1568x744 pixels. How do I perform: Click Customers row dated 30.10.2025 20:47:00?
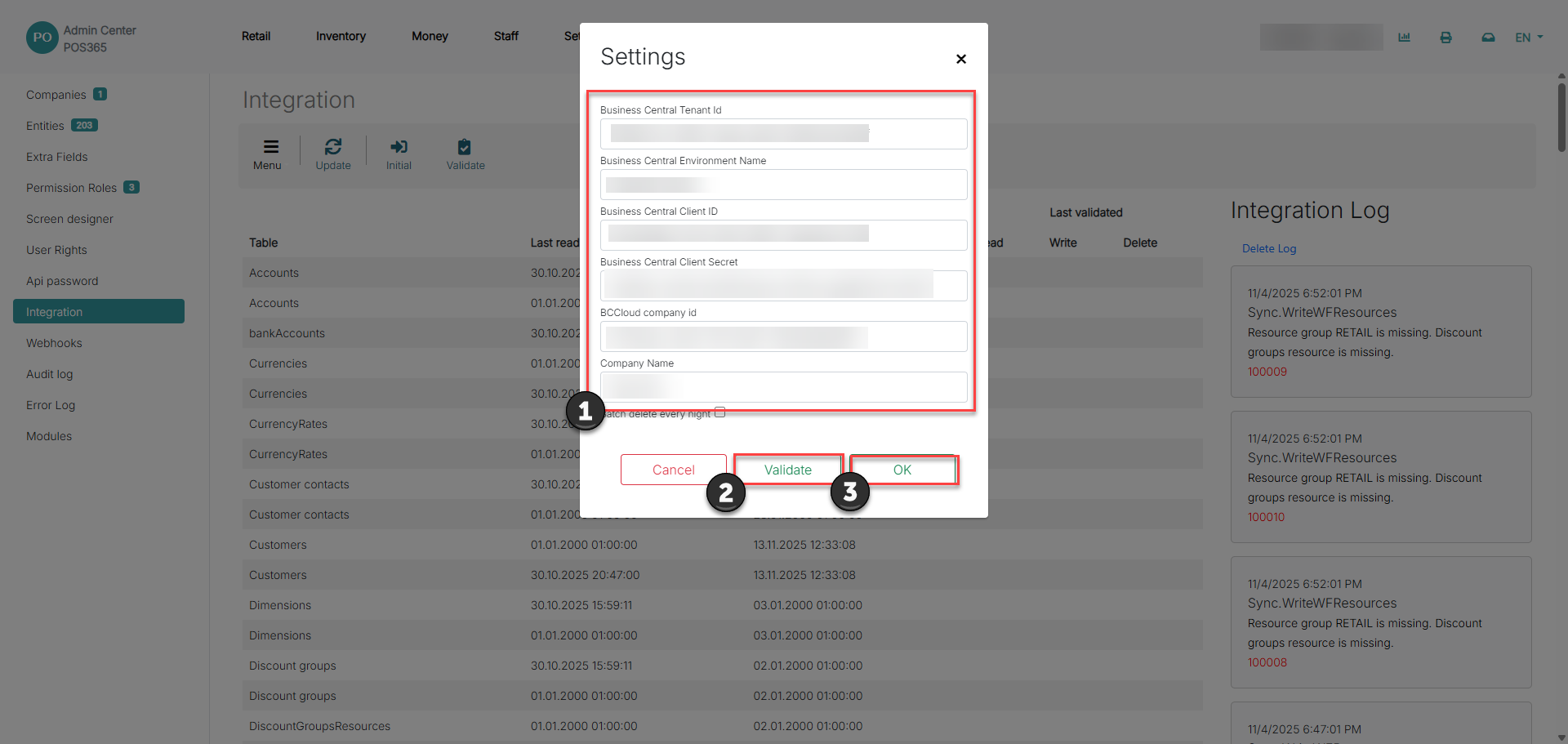tap(723, 575)
